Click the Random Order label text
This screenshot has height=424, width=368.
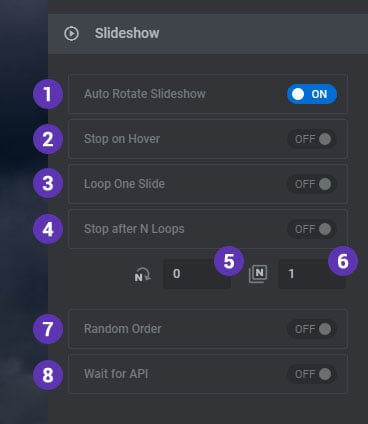[x=123, y=329]
